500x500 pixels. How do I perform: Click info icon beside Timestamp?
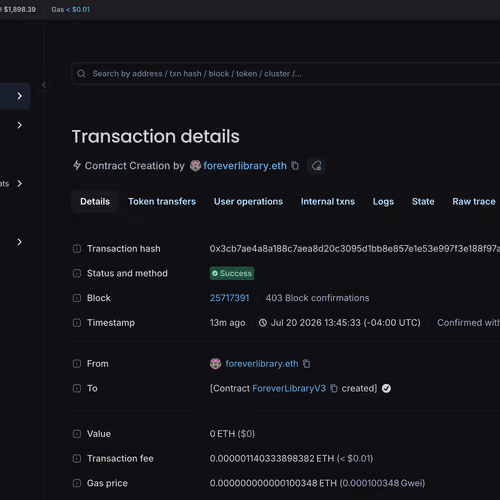coord(77,323)
